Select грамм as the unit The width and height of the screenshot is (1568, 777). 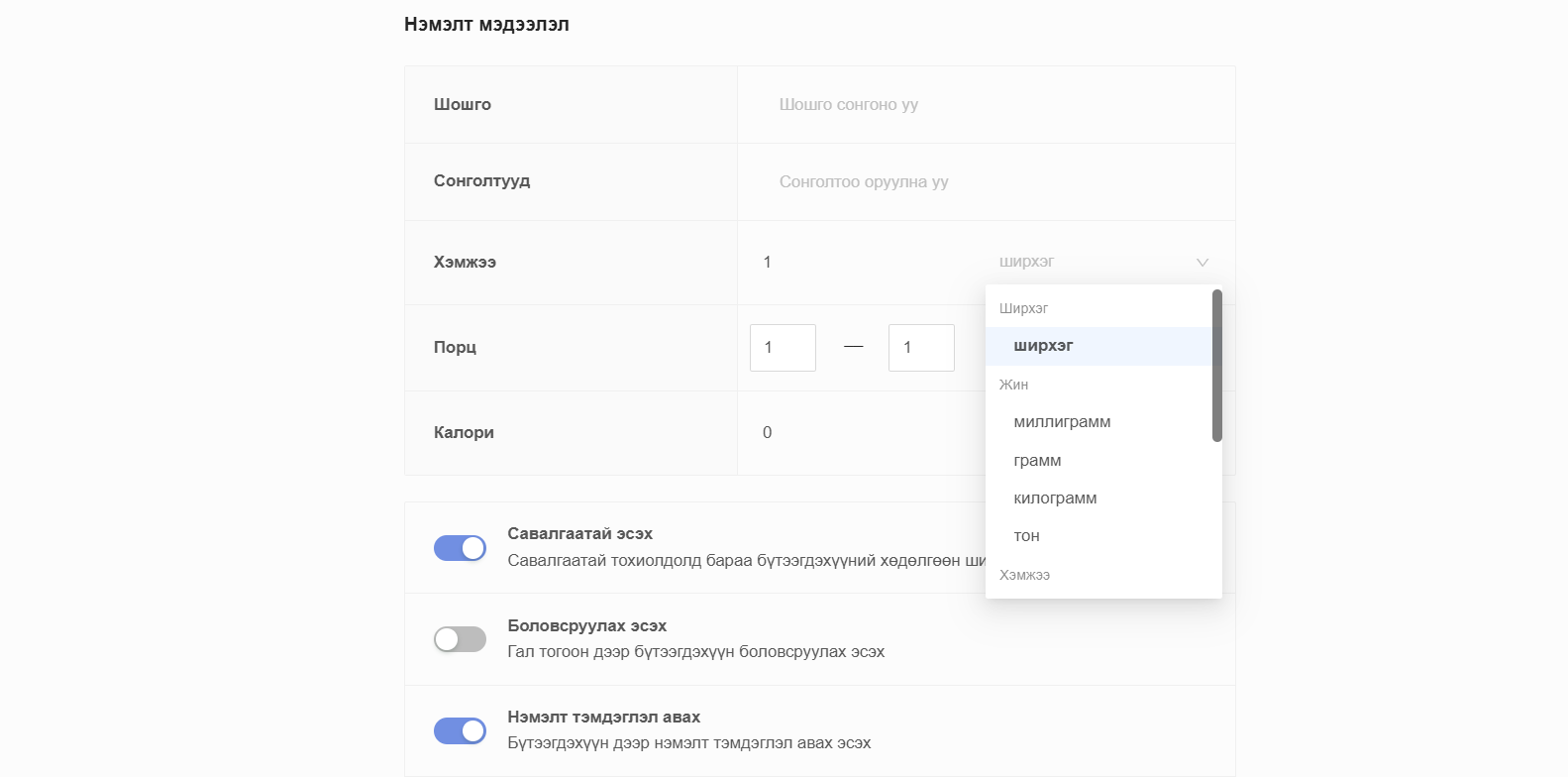click(1037, 461)
